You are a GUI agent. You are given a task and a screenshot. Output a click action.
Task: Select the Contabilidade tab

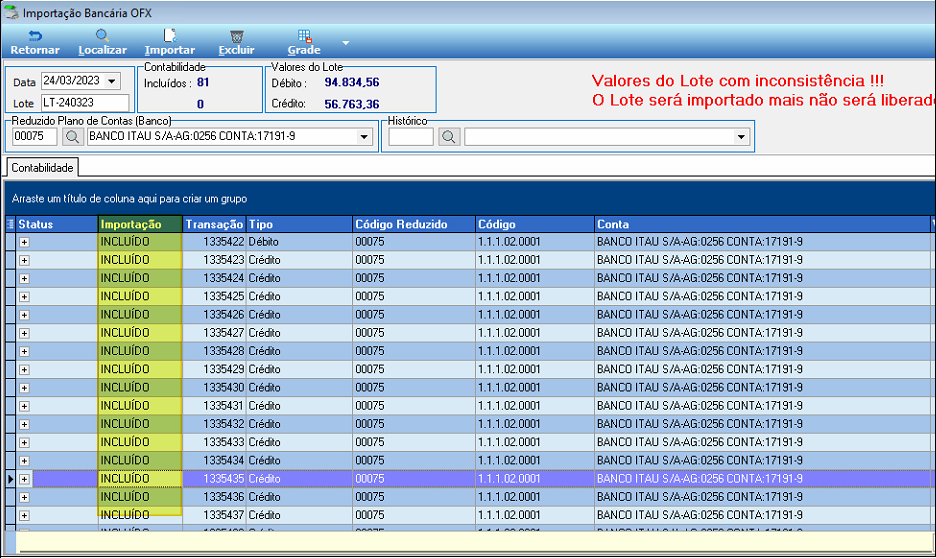point(42,168)
